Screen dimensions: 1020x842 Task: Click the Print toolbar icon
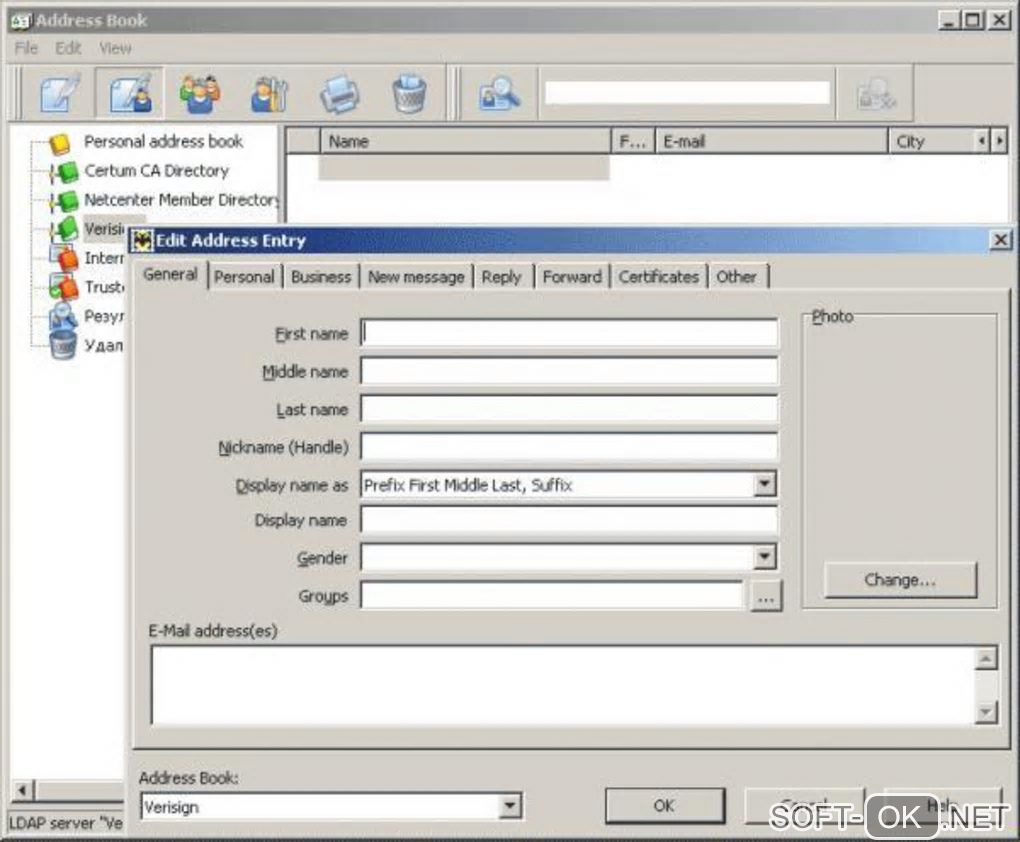point(339,94)
